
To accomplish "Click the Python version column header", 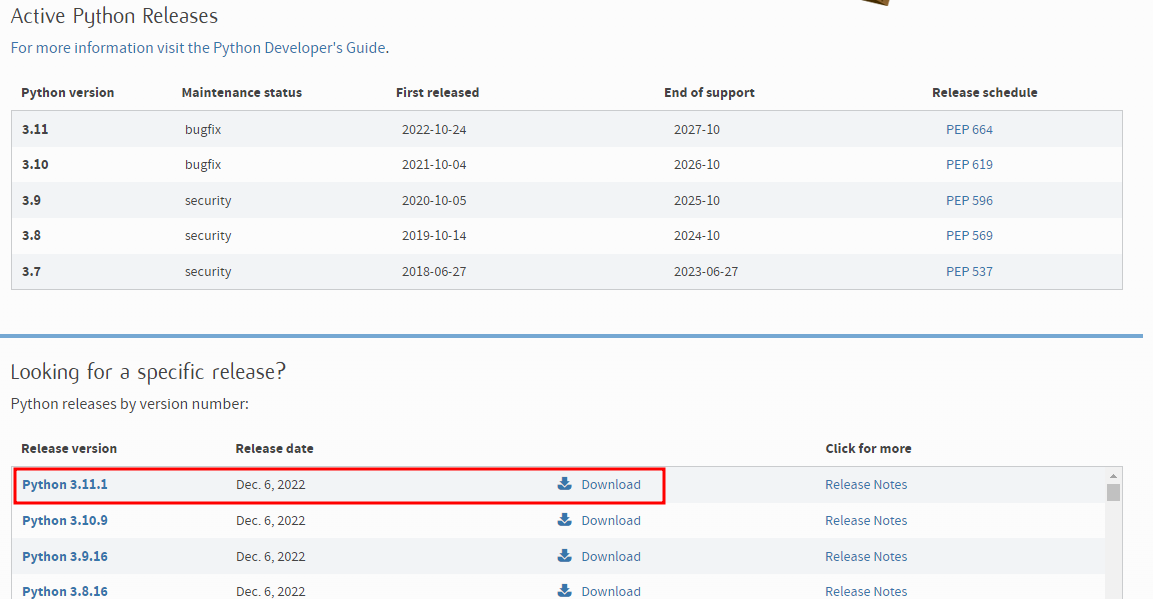I will [68, 93].
